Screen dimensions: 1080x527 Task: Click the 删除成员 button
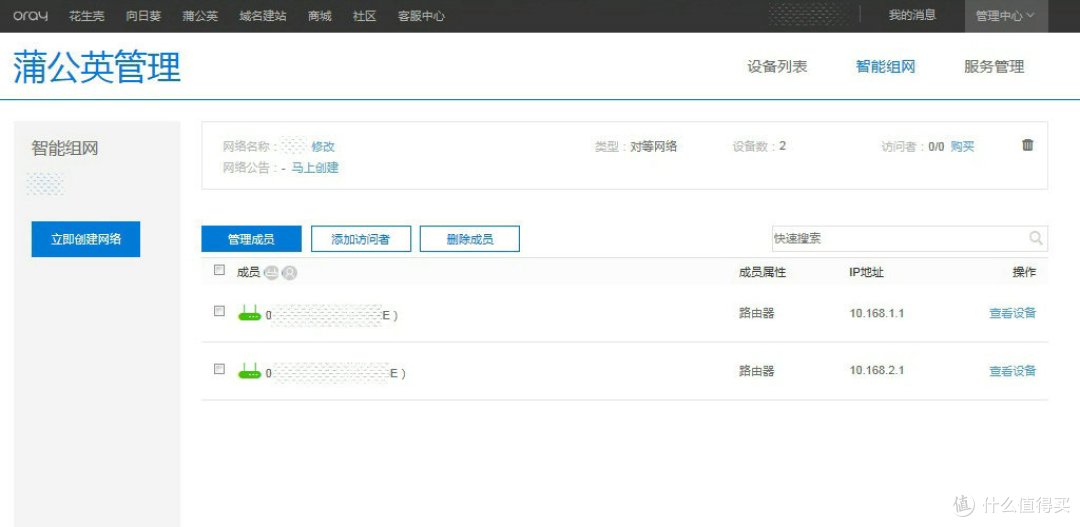[470, 239]
